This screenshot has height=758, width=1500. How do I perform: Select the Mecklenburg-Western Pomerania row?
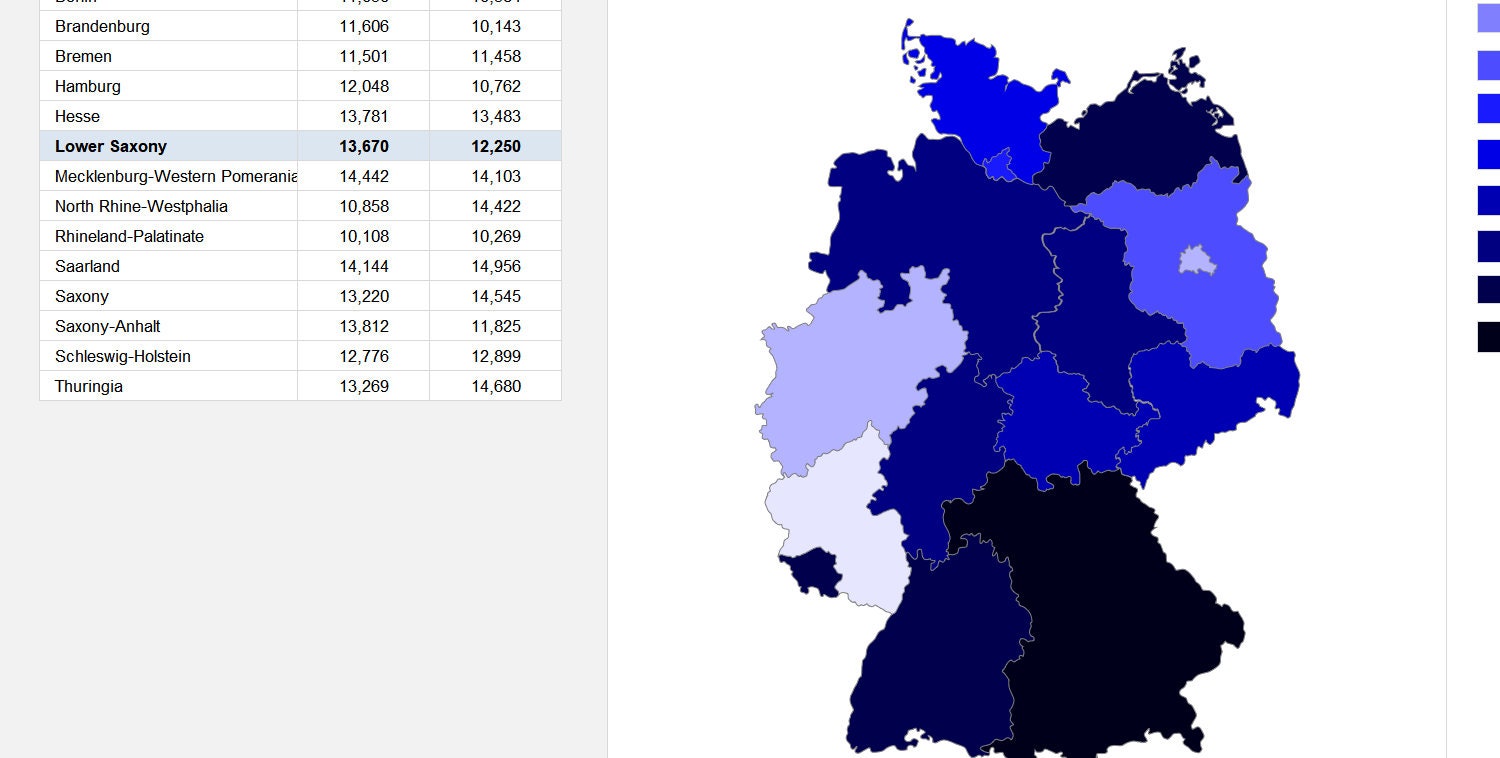pyautogui.click(x=170, y=176)
